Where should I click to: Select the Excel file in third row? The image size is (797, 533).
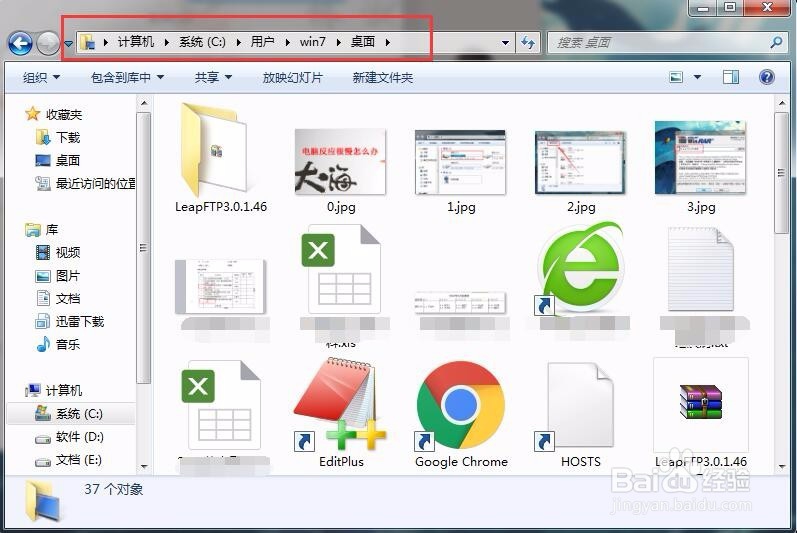tap(221, 405)
